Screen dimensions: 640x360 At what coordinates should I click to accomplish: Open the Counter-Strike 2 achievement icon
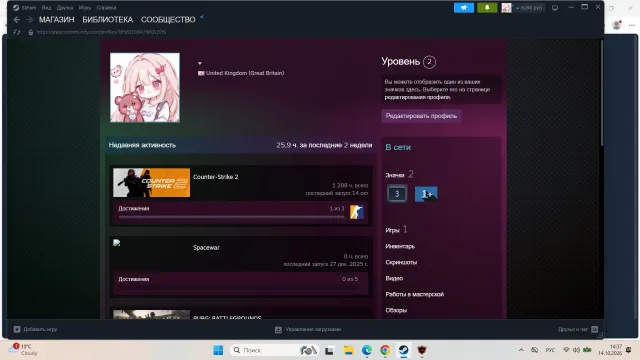click(x=357, y=212)
